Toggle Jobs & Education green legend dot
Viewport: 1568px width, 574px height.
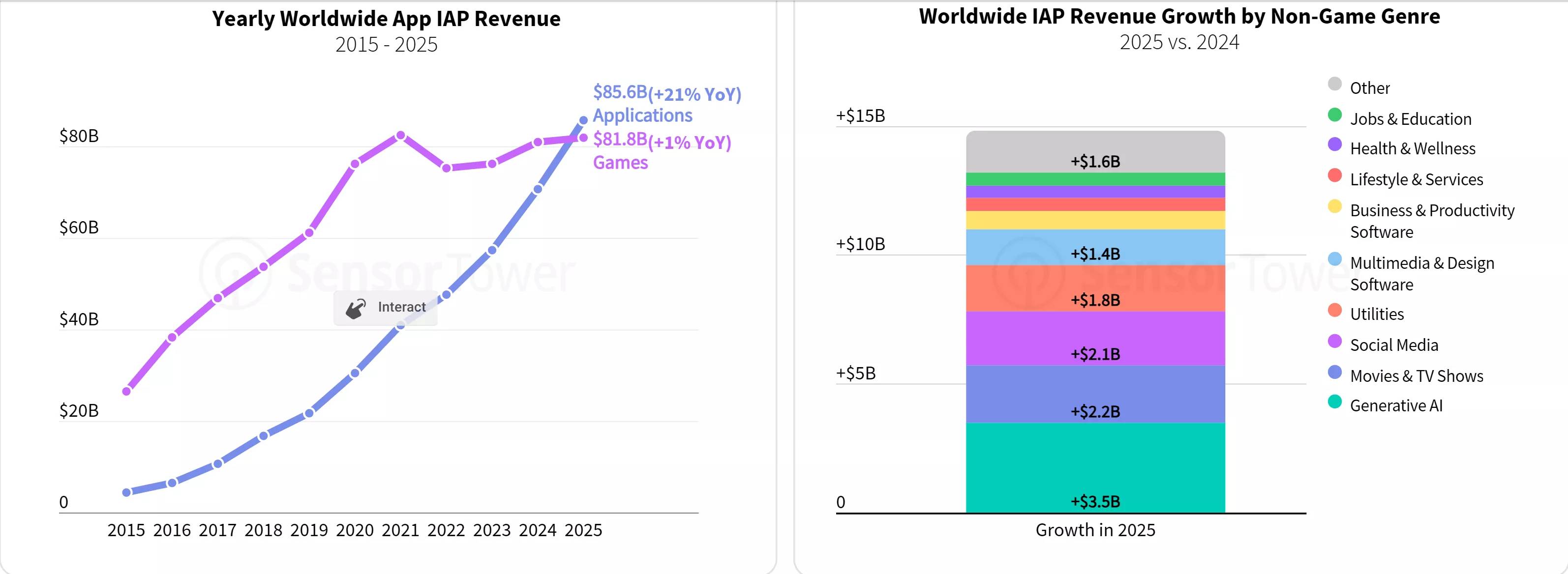(1334, 115)
